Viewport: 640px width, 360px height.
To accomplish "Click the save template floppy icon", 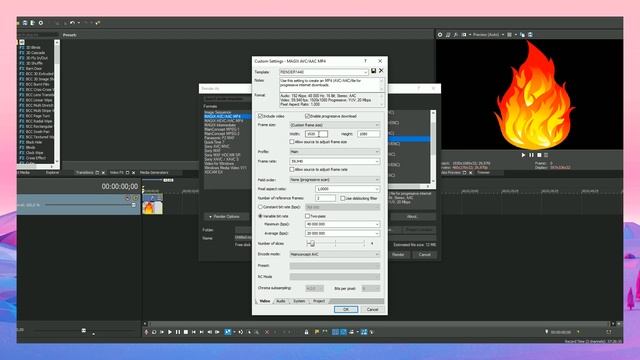I will click(x=373, y=71).
